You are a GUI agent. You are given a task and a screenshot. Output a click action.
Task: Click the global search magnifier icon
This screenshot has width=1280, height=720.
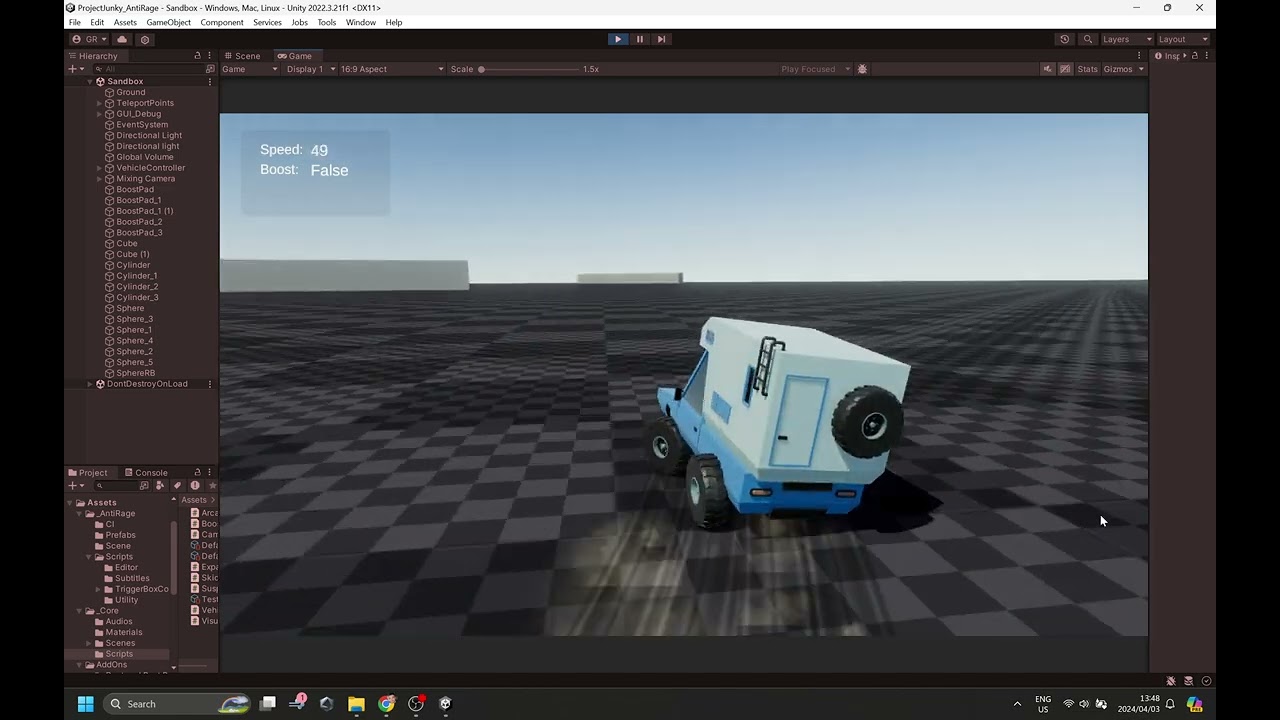1087,39
